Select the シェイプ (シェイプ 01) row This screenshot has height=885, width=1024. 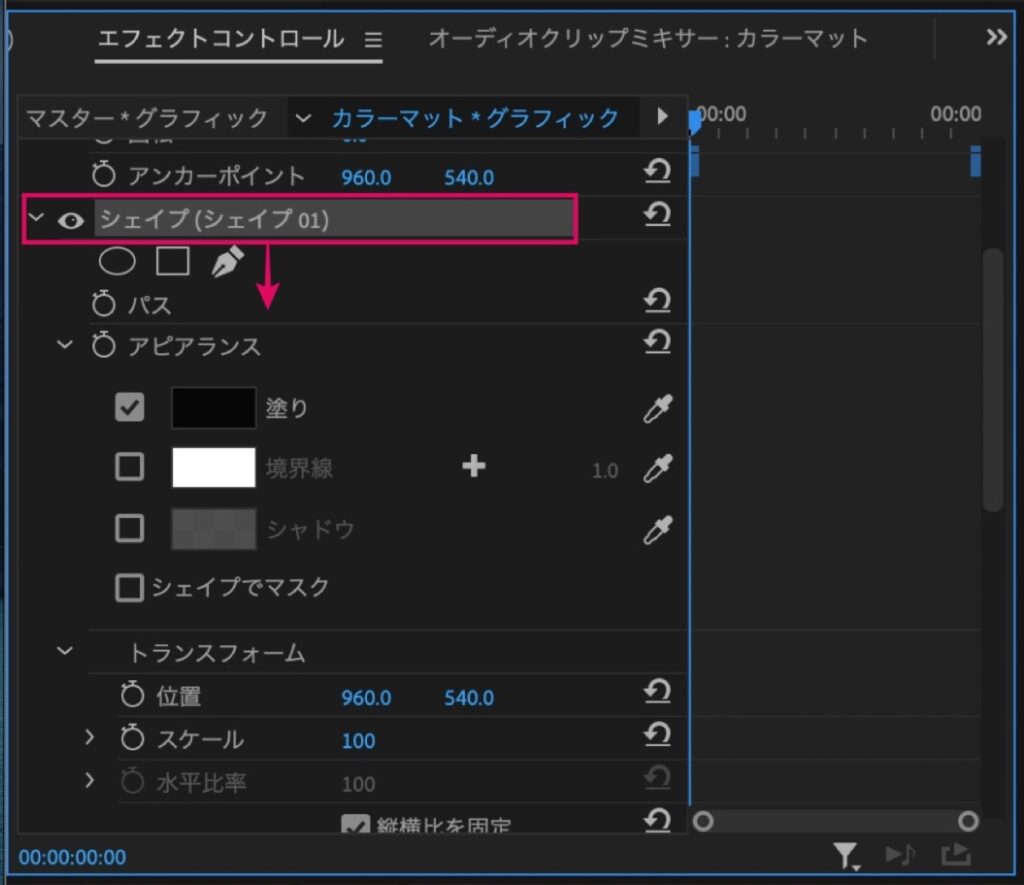click(334, 218)
